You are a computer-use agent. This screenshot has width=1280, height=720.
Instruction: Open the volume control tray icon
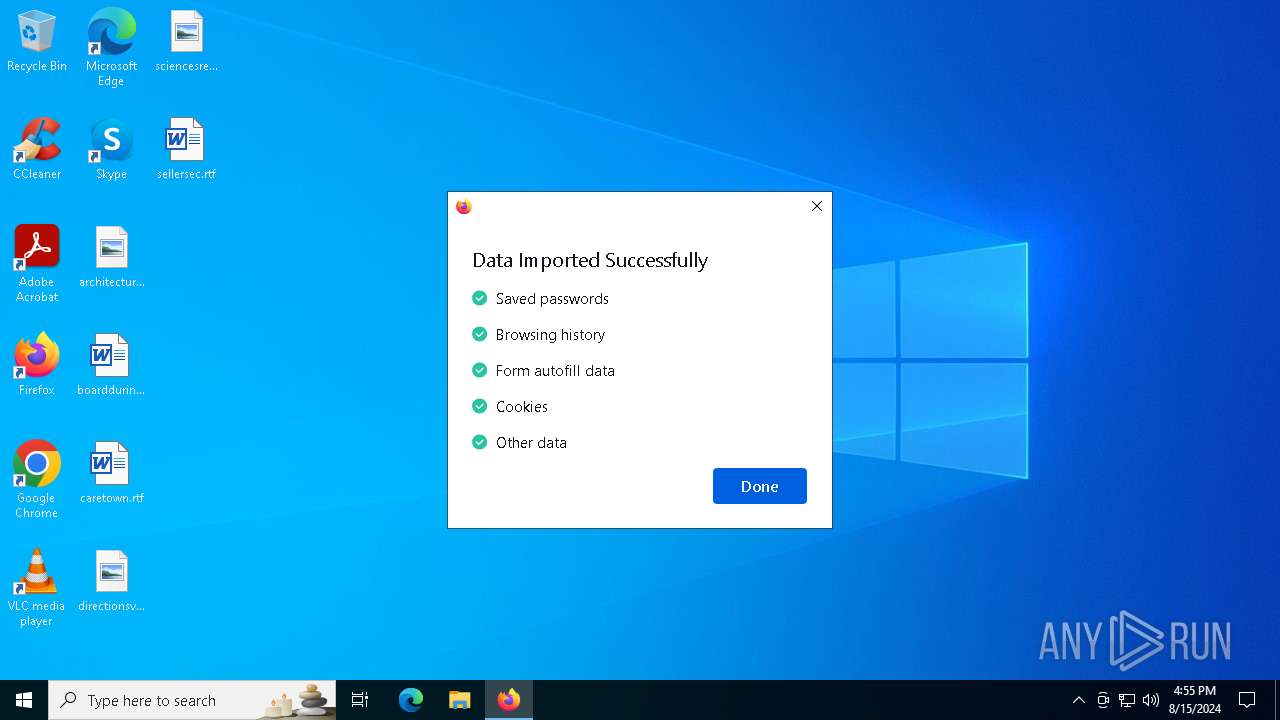[1151, 700]
